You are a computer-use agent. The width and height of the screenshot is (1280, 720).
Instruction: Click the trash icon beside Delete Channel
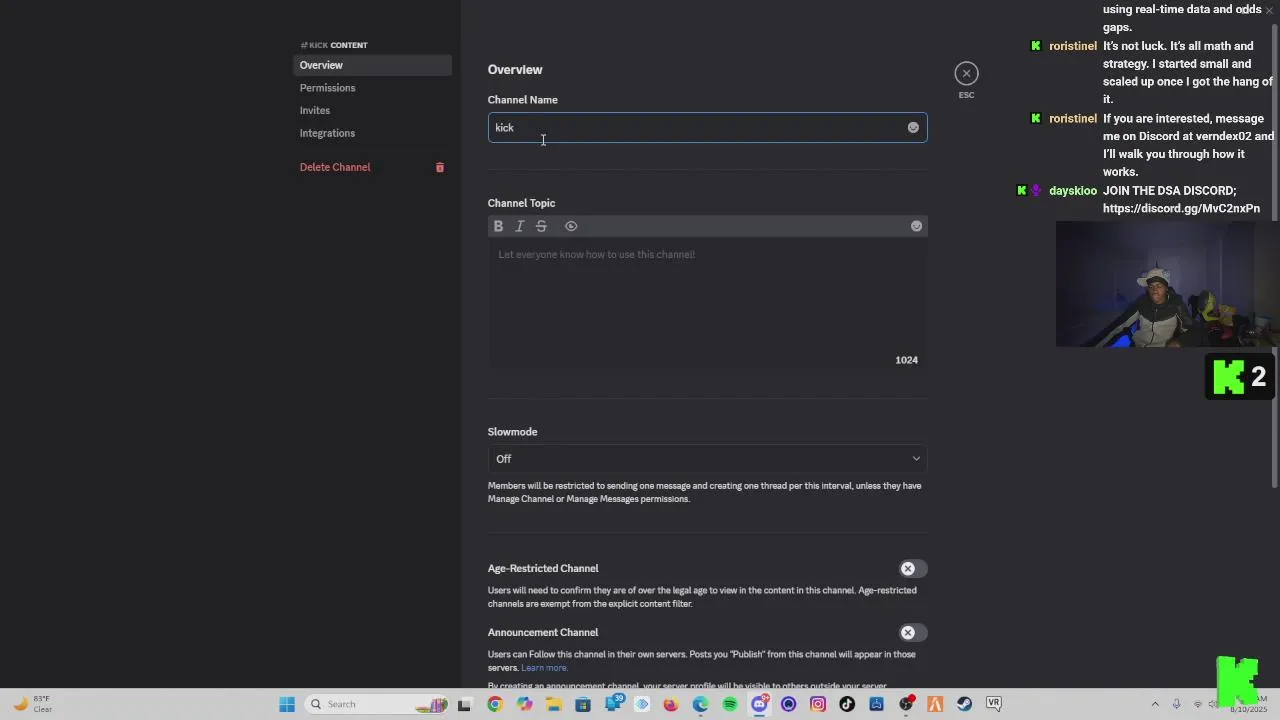coord(439,167)
